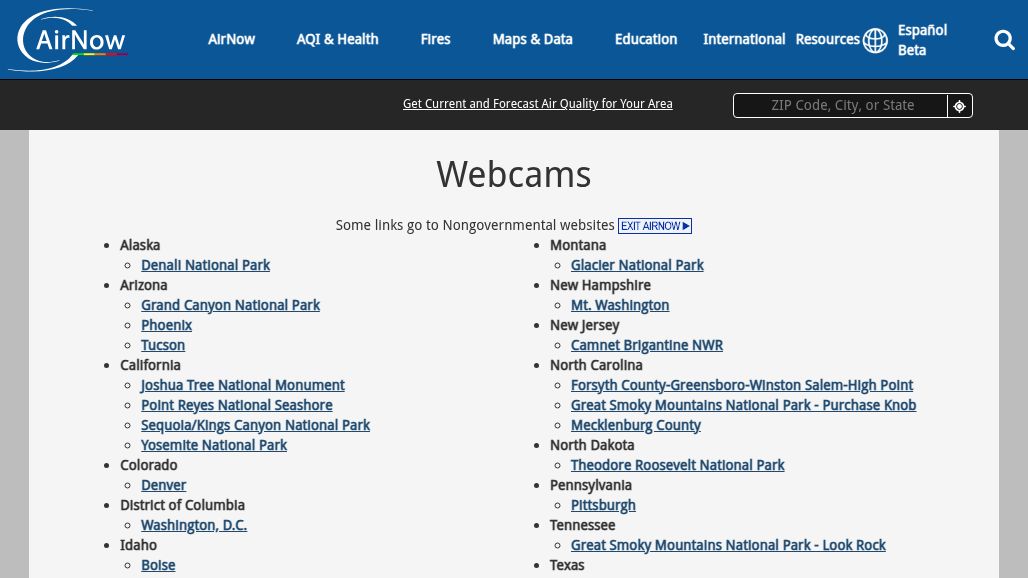Open Forsyth County-Greensboro-Winston Salem-High Point link
Image resolution: width=1028 pixels, height=578 pixels.
pos(741,385)
